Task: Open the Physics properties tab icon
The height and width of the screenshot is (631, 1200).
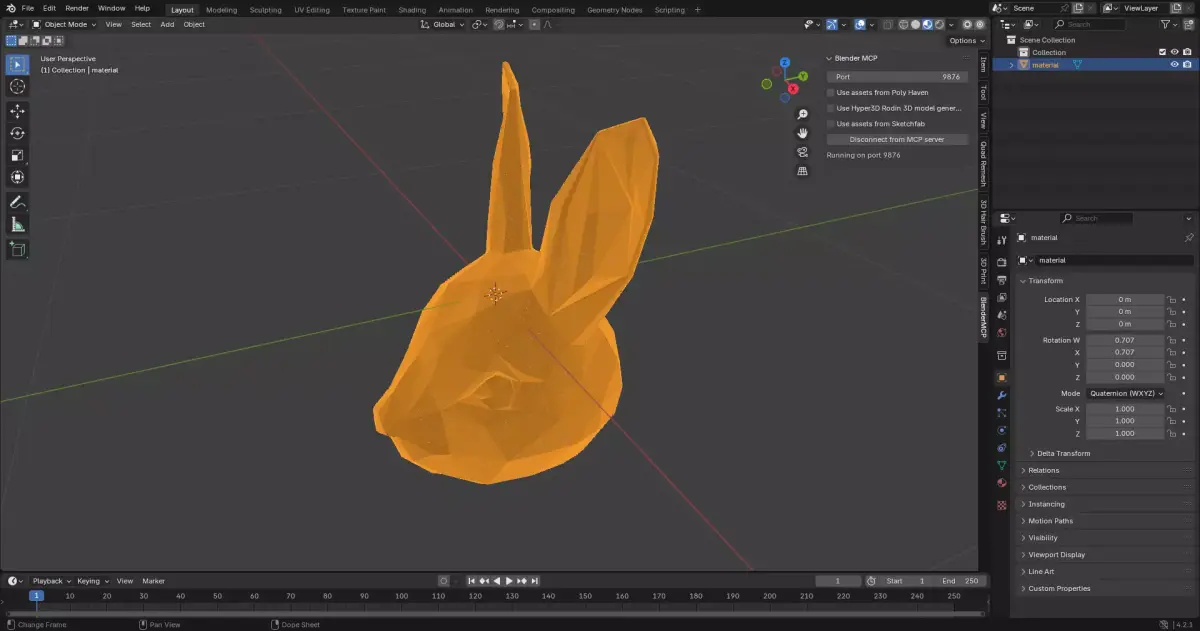Action: [x=1002, y=431]
